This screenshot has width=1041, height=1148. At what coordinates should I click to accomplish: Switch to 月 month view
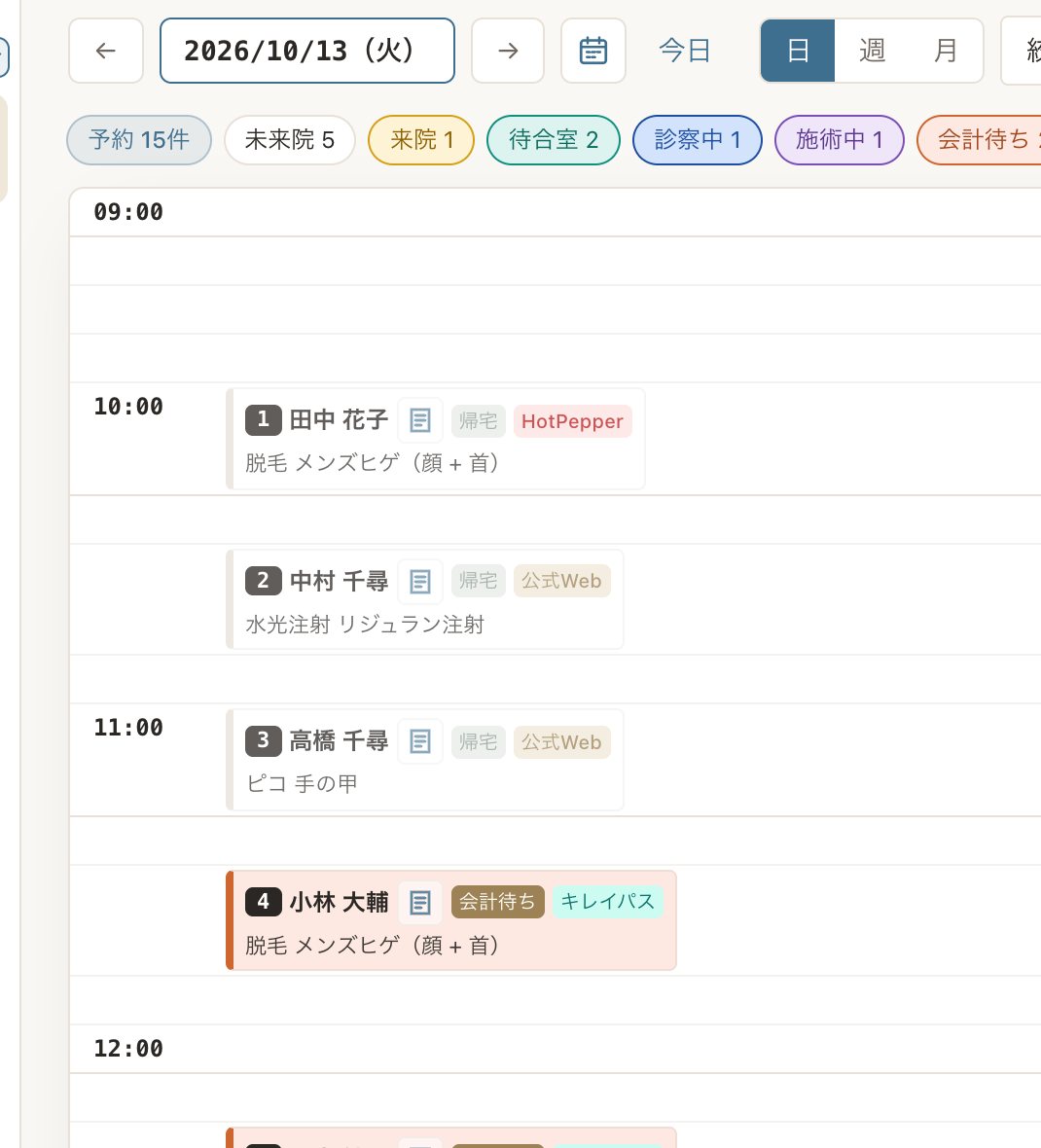tap(945, 51)
